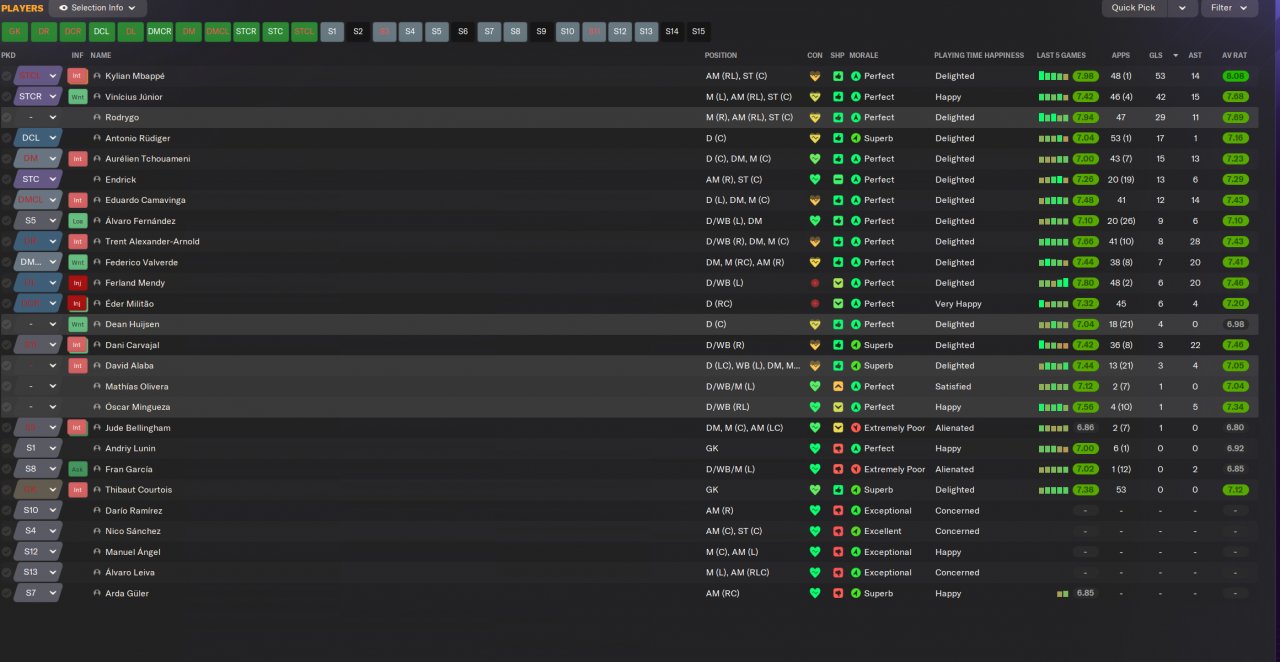Image resolution: width=1280 pixels, height=662 pixels.
Task: Click the profile icon next to Arda Güler
Action: pyautogui.click(x=97, y=593)
